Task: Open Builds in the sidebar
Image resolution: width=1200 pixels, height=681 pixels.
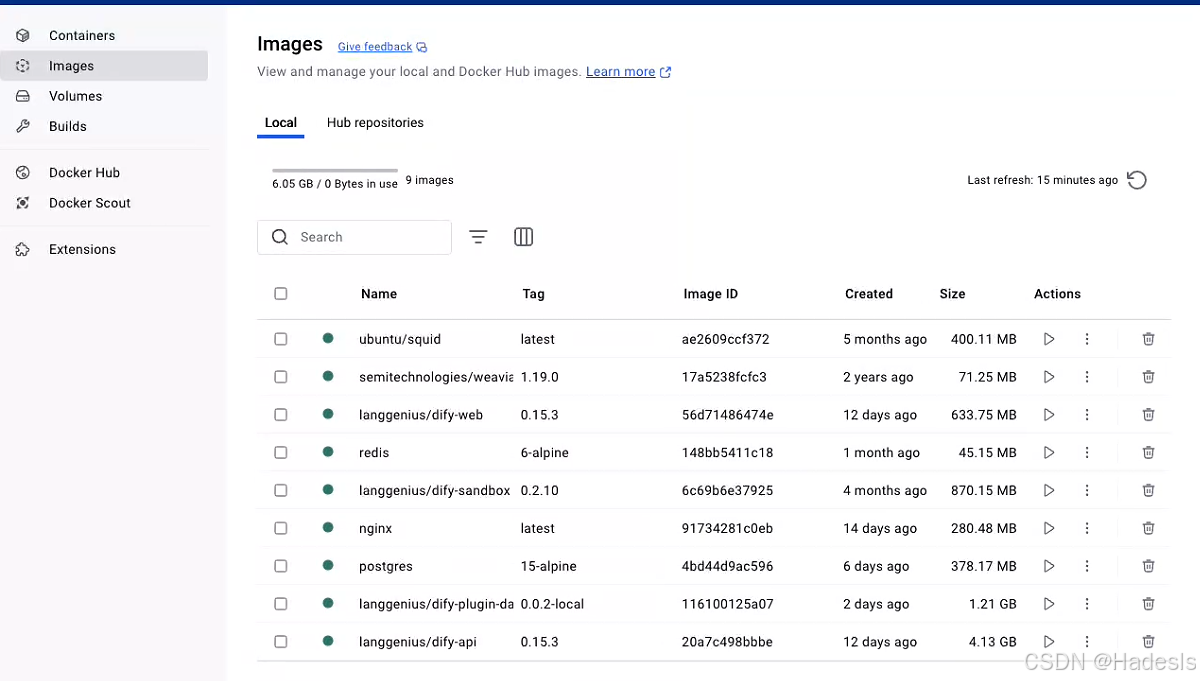Action: pyautogui.click(x=104, y=126)
